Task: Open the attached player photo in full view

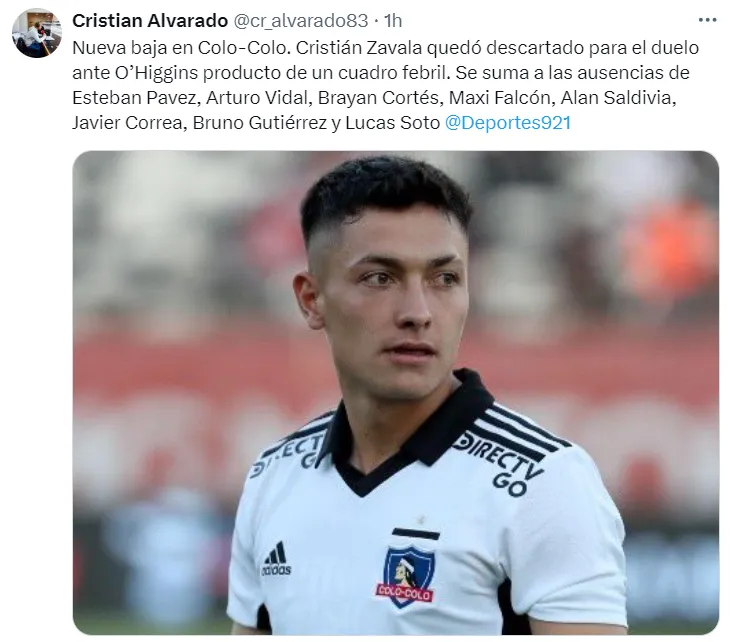Action: tap(396, 392)
